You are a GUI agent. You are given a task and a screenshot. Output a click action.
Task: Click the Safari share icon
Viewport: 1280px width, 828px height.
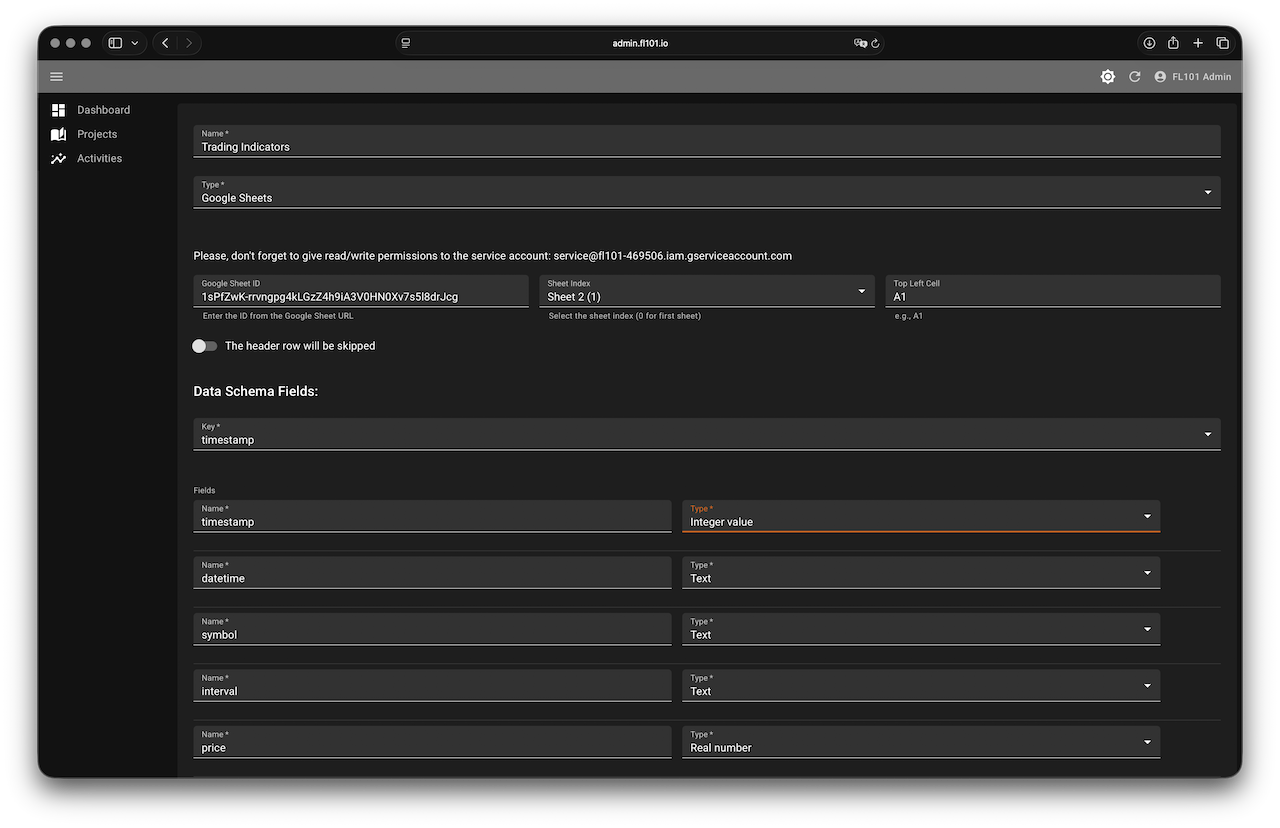point(1173,43)
